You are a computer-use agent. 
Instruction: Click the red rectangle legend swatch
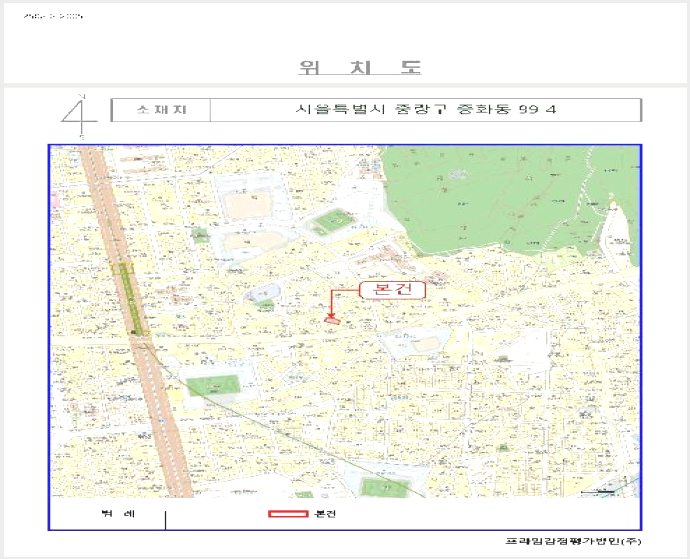point(288,514)
